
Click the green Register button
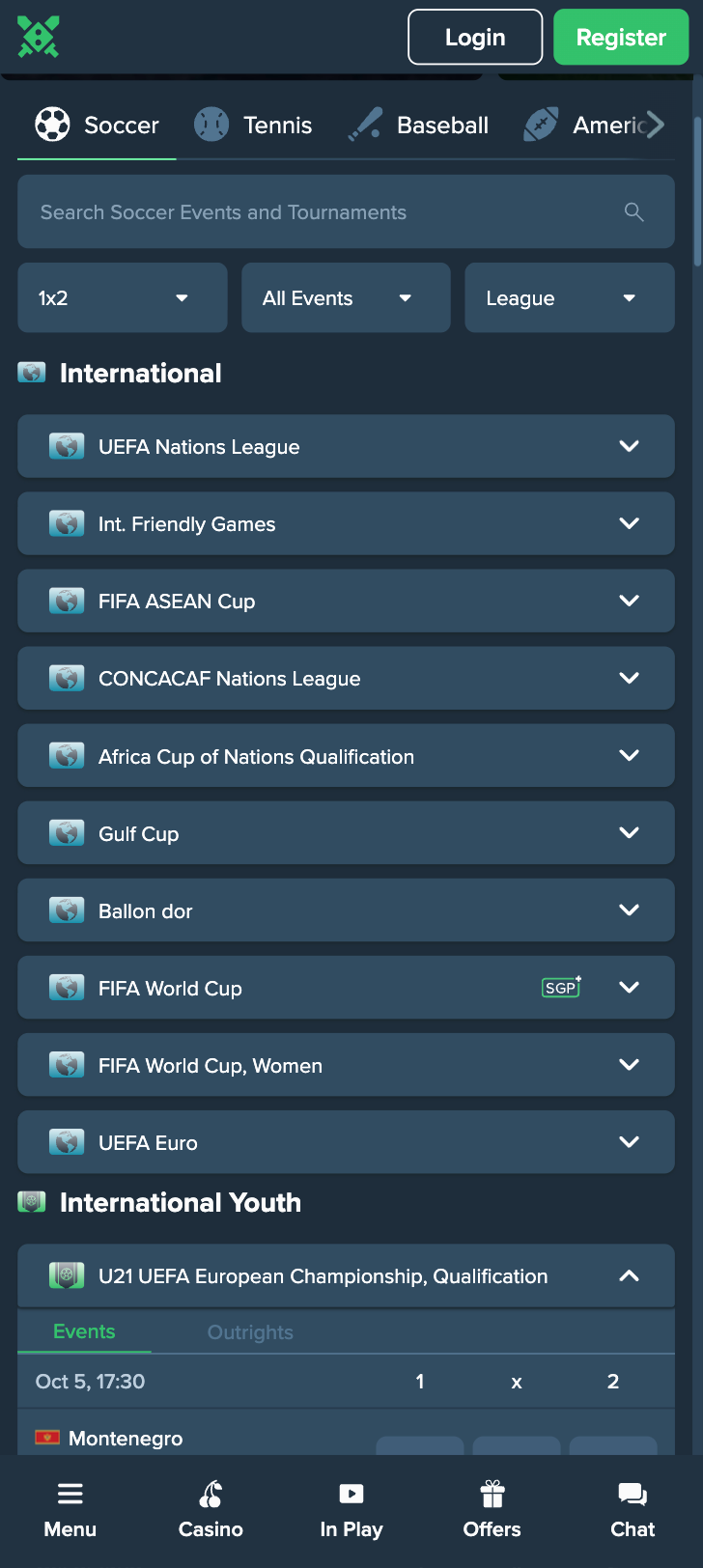621,37
